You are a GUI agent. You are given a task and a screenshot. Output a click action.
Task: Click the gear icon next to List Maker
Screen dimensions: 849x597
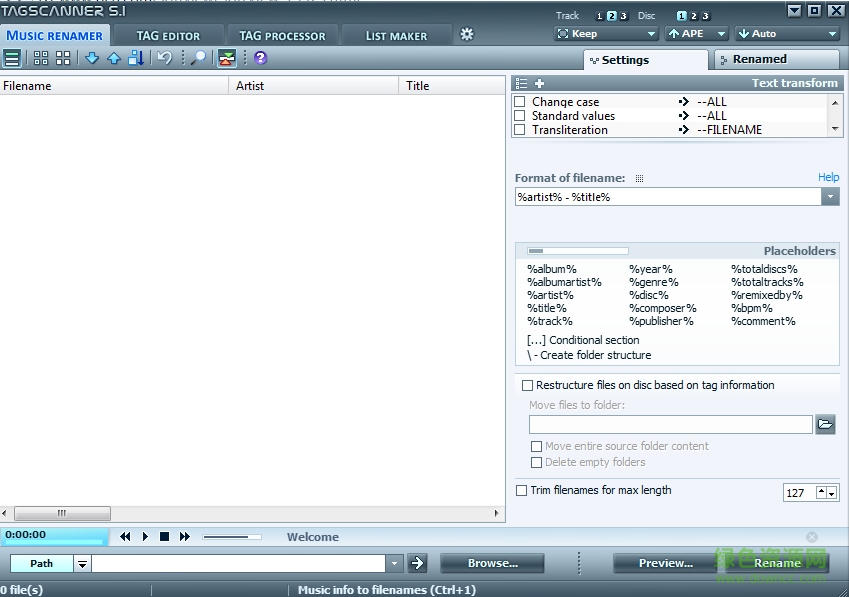[x=466, y=33]
